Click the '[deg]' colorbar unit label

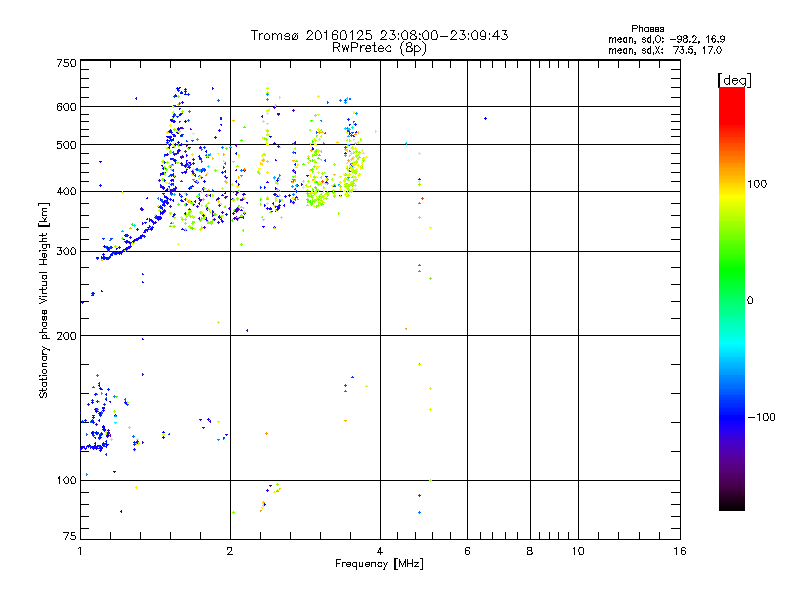pyautogui.click(x=734, y=80)
